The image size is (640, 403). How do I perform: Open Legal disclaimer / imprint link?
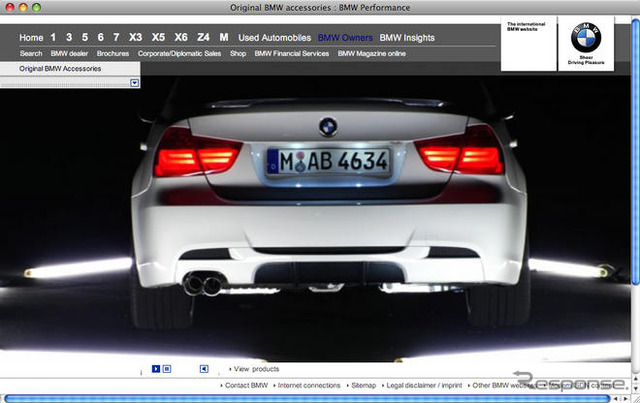point(422,385)
